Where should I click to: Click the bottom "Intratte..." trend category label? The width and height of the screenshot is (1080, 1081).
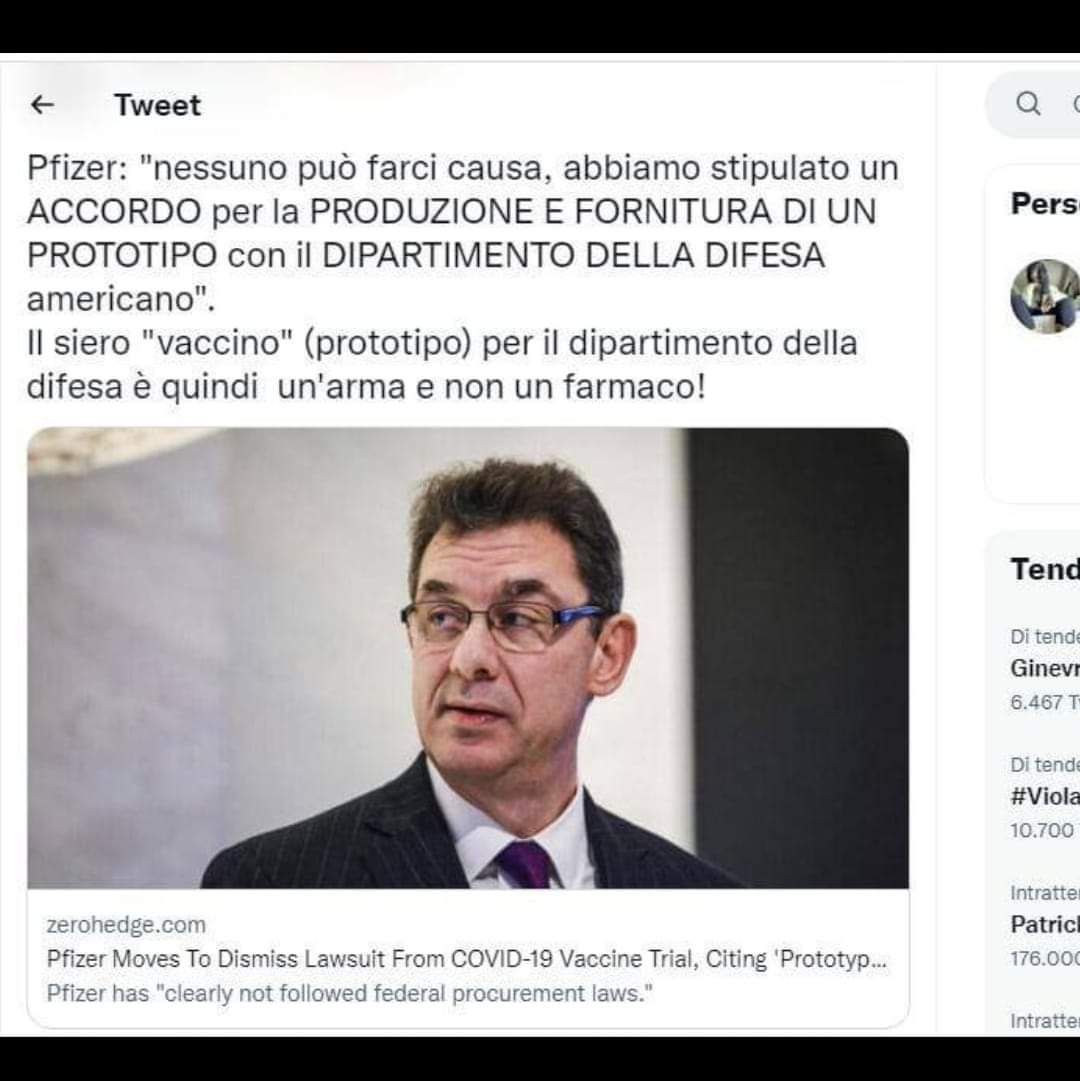pos(1045,1020)
